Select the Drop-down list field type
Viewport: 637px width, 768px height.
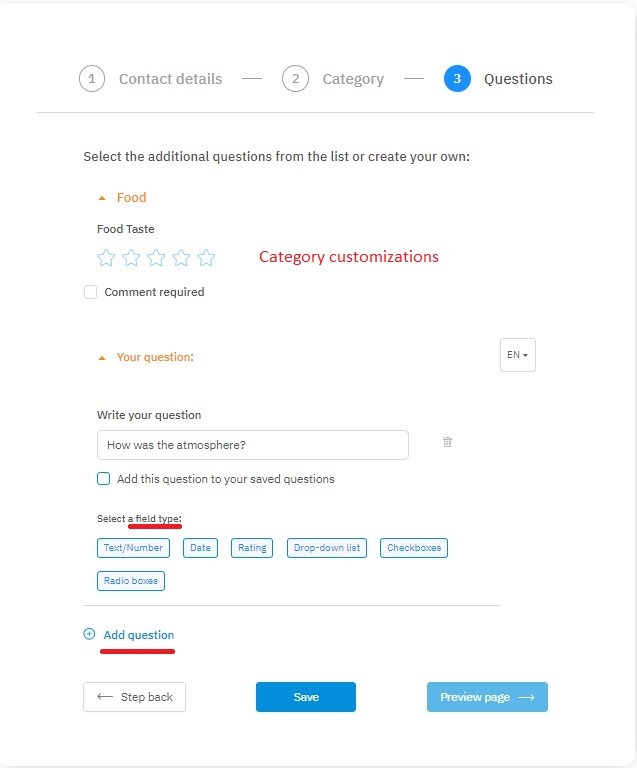click(327, 548)
